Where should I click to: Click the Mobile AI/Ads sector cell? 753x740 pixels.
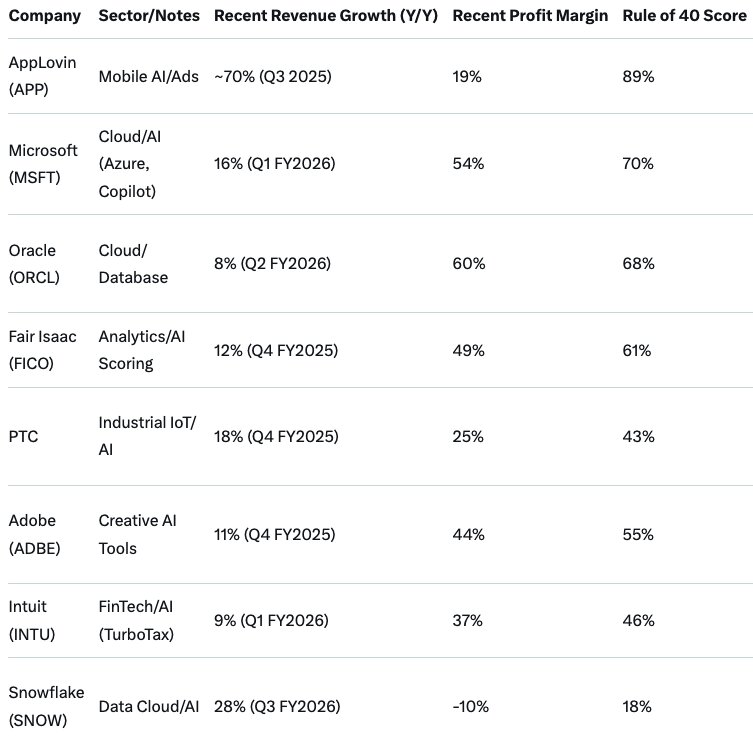[148, 76]
